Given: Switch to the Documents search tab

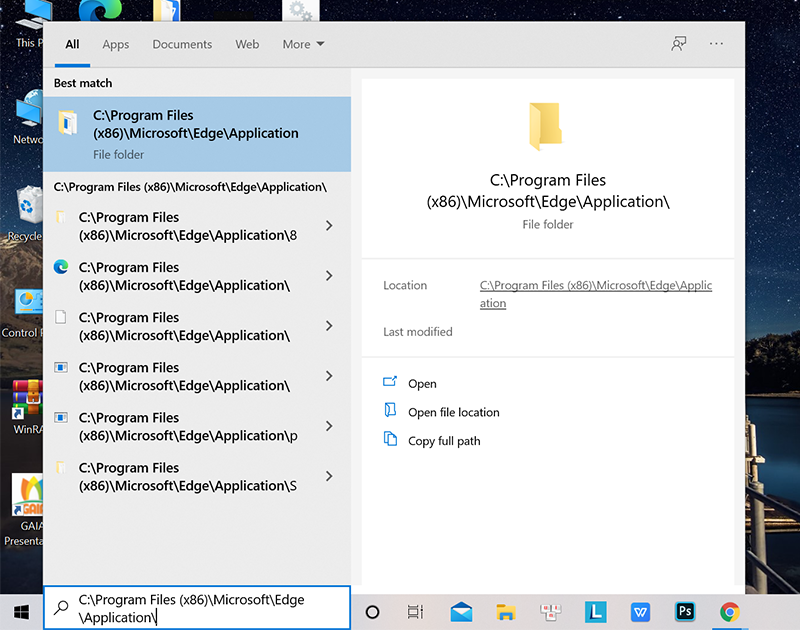Looking at the screenshot, I should [x=182, y=44].
